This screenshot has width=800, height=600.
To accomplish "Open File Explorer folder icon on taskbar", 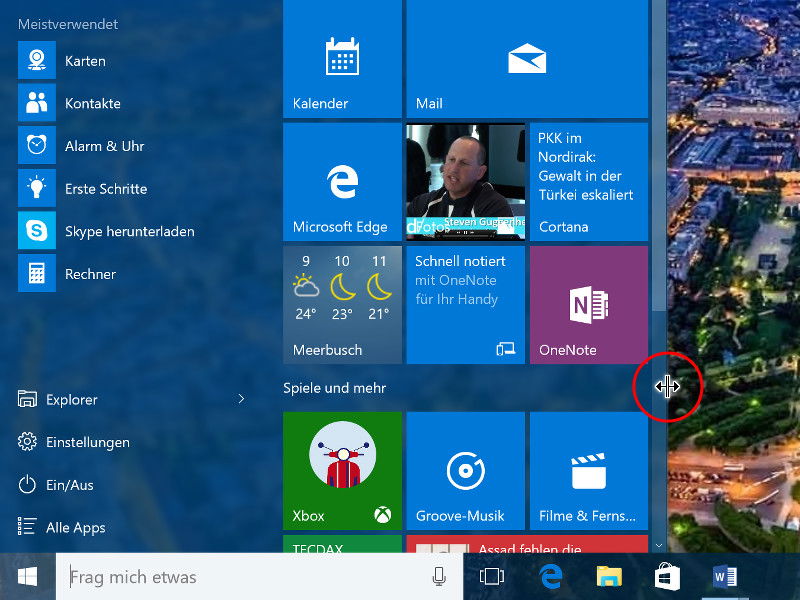I will (x=609, y=577).
